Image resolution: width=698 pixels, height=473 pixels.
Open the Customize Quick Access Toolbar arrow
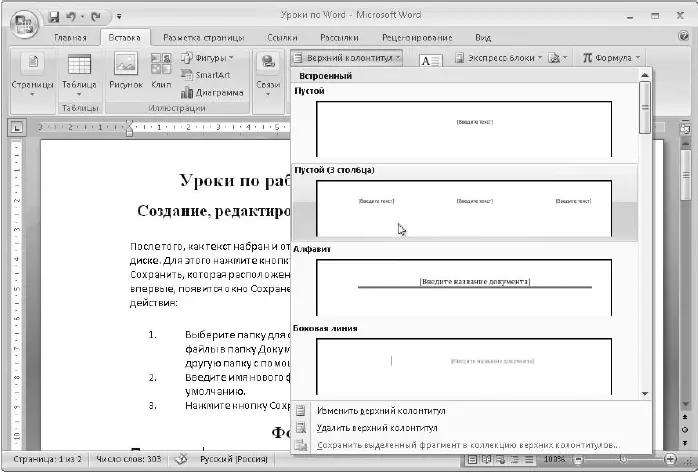119,17
